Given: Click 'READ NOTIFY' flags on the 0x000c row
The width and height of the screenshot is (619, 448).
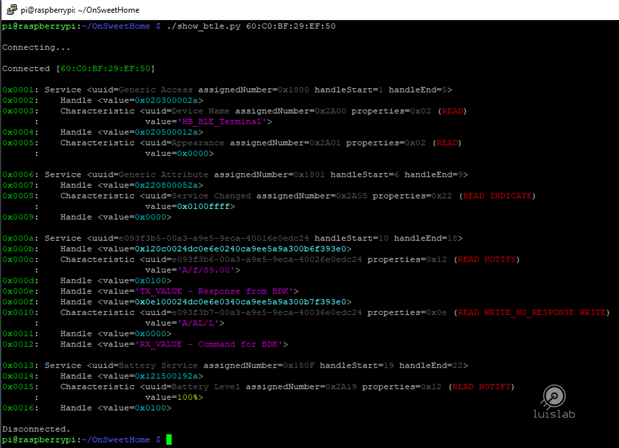Looking at the screenshot, I should 487,260.
